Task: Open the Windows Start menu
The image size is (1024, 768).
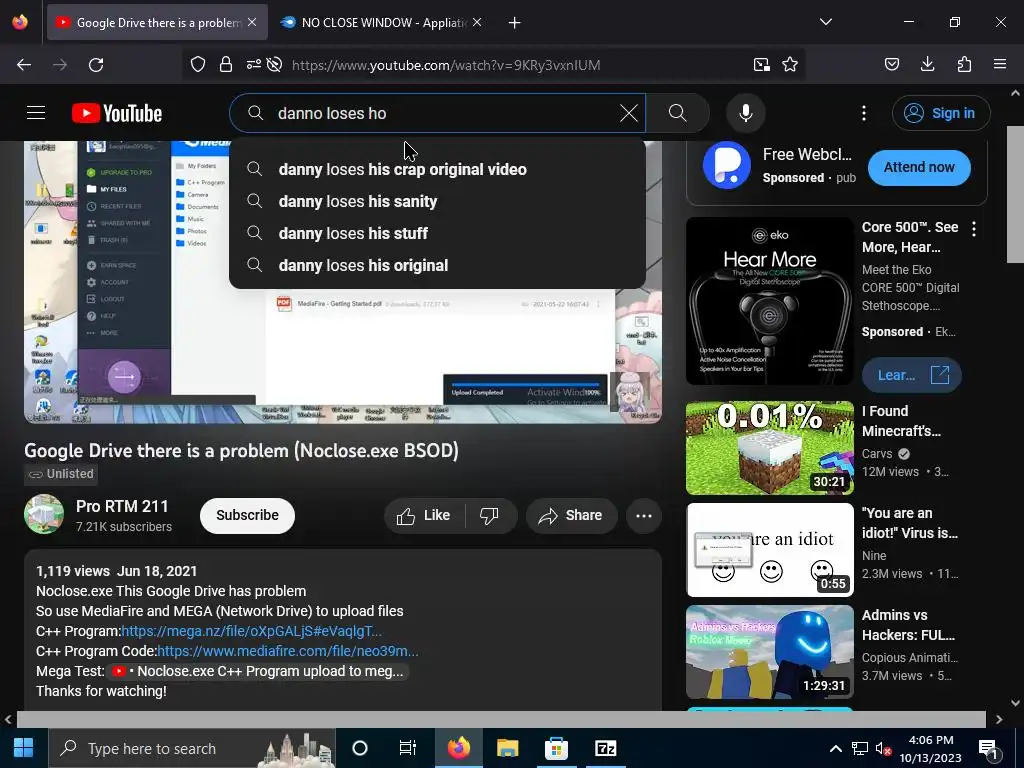Action: pos(24,748)
